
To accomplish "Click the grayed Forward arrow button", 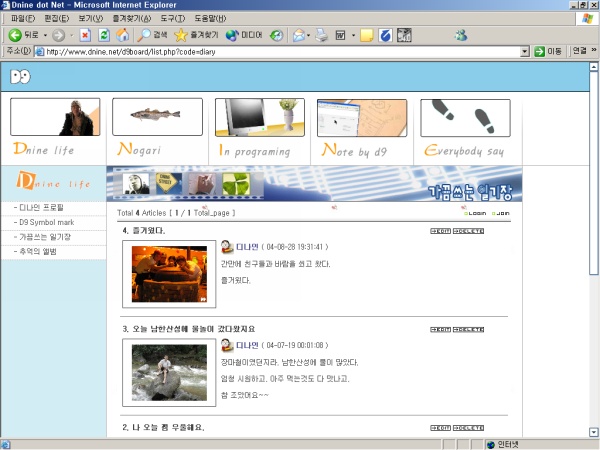I will pos(59,35).
